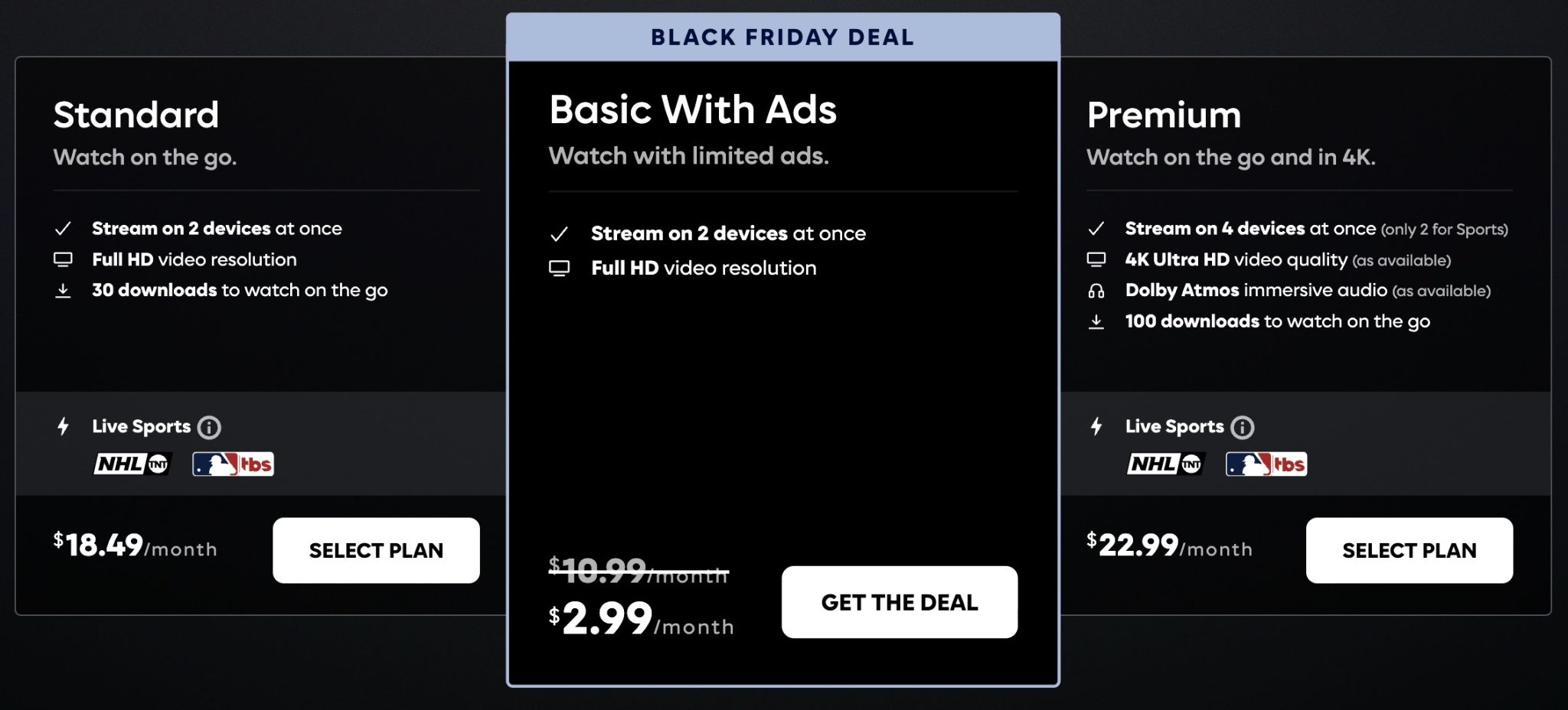This screenshot has height=710, width=1568.
Task: Select the Premium plan button
Action: point(1409,550)
